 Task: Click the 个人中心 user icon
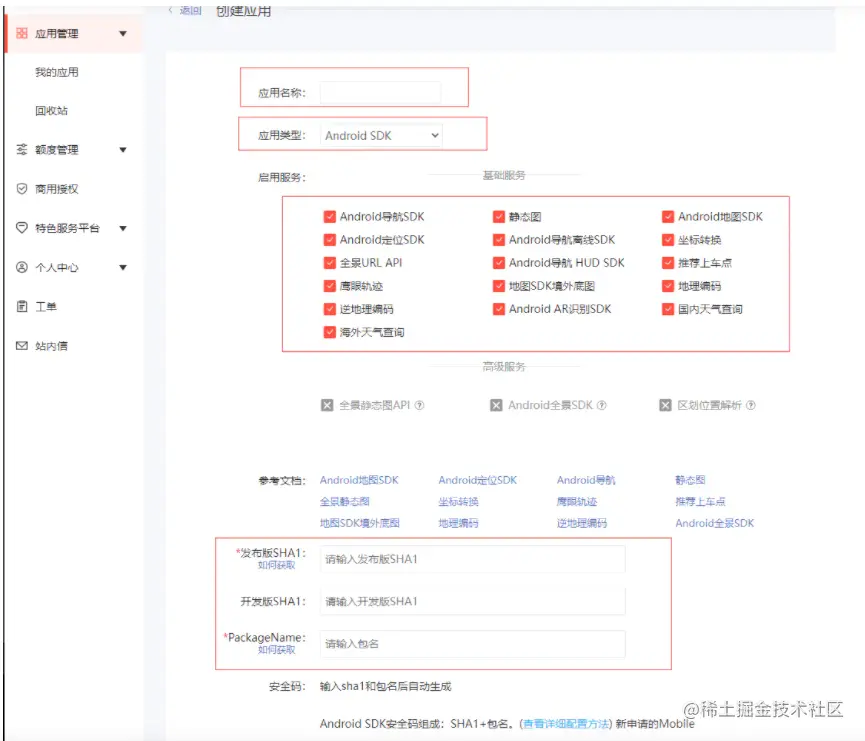pyautogui.click(x=22, y=268)
